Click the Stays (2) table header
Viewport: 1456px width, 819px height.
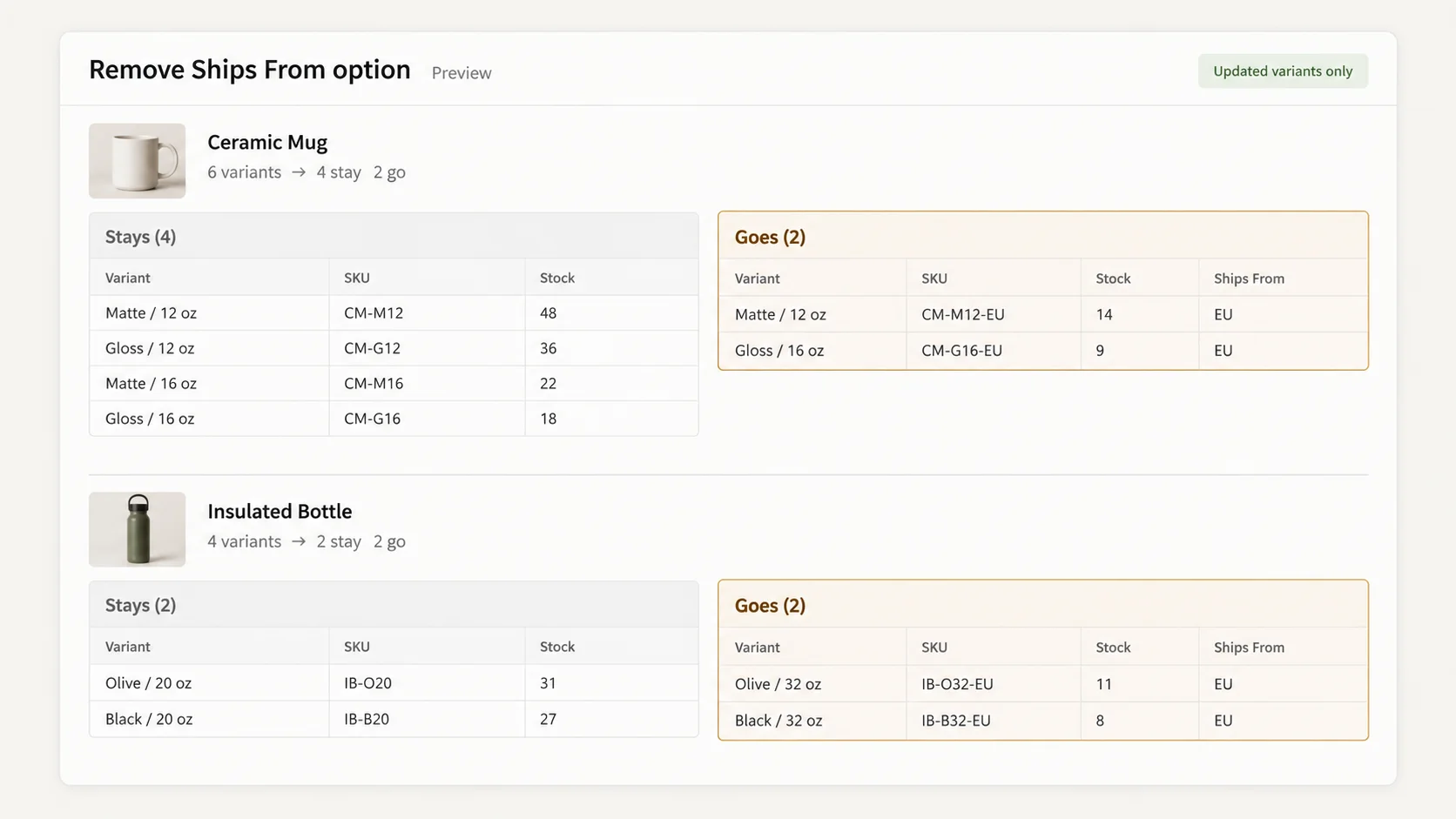(x=394, y=605)
